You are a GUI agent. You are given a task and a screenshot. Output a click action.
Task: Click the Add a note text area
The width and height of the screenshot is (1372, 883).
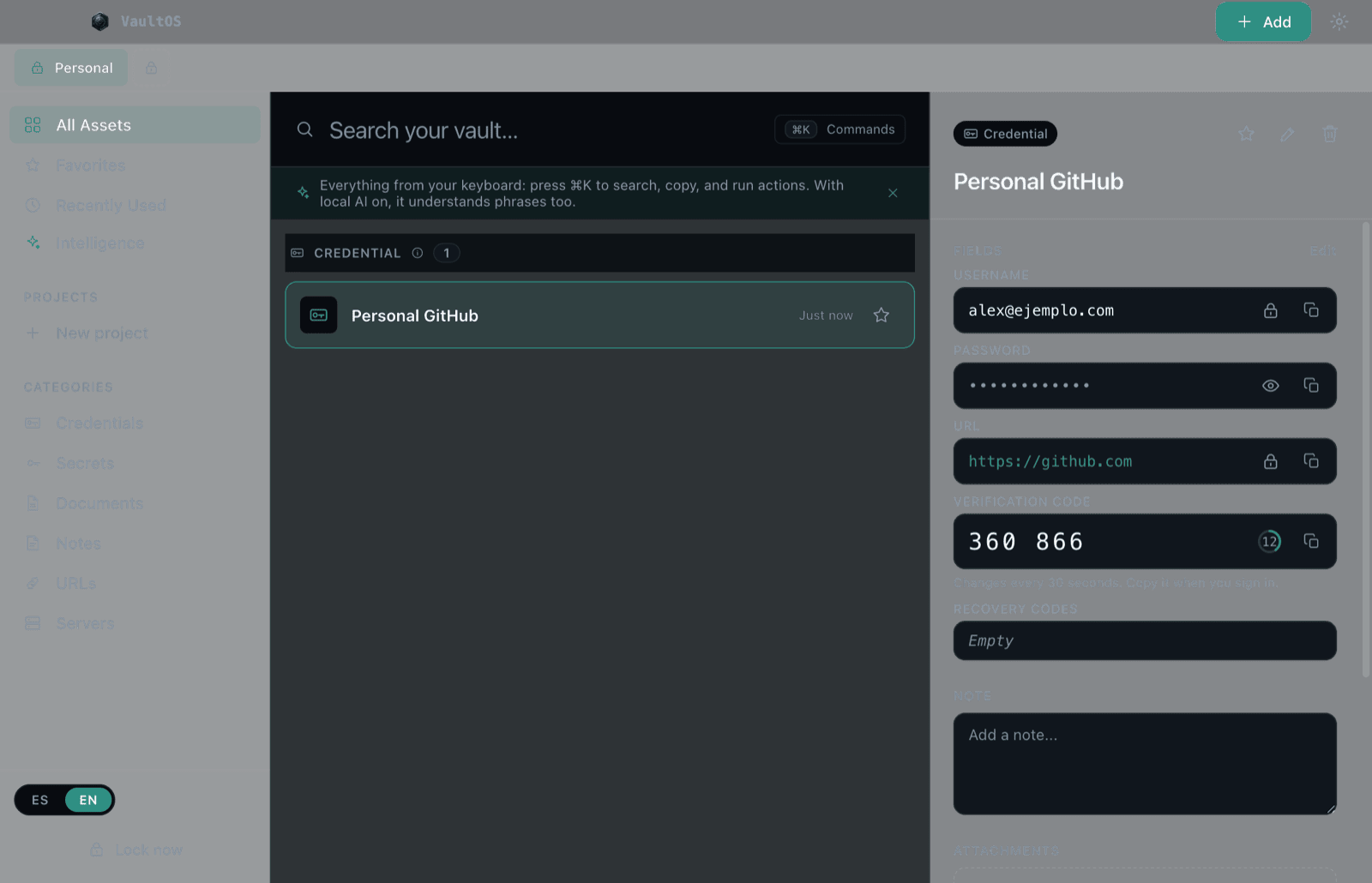tap(1145, 764)
